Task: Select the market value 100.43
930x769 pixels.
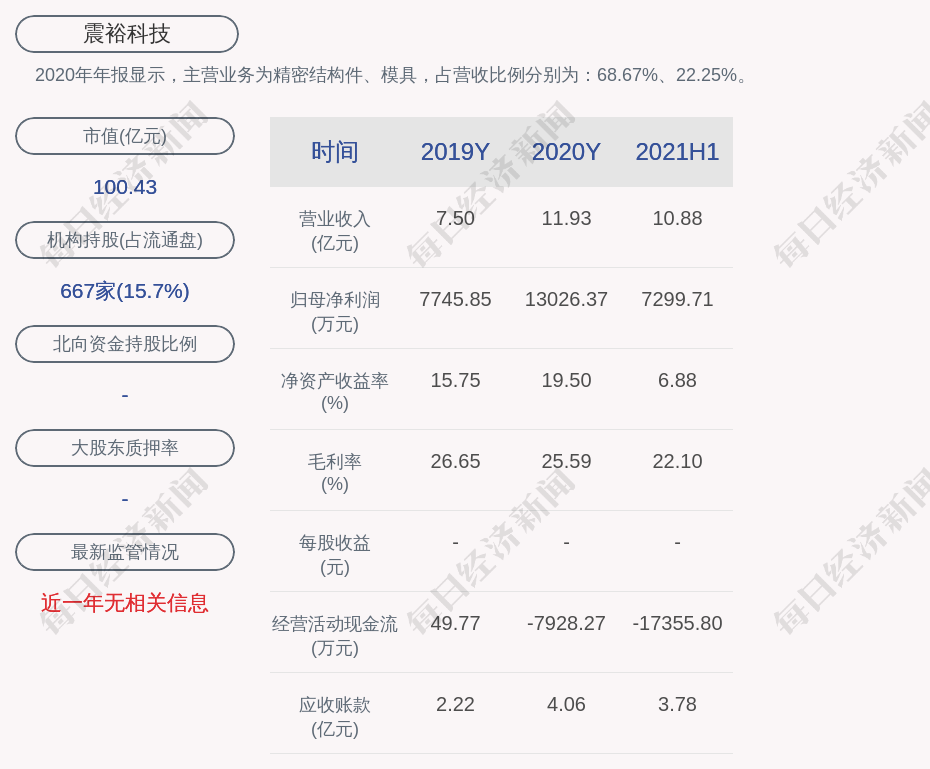Action: tap(125, 187)
